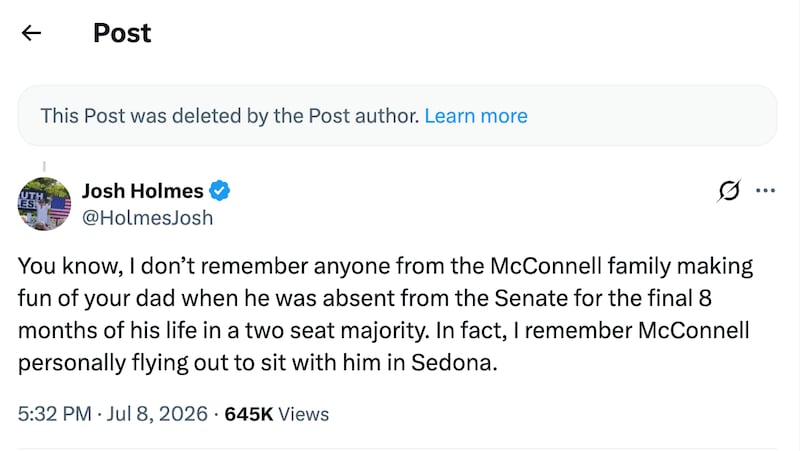Open the @HolmesJosh handle
The height and width of the screenshot is (451, 800).
tap(147, 218)
